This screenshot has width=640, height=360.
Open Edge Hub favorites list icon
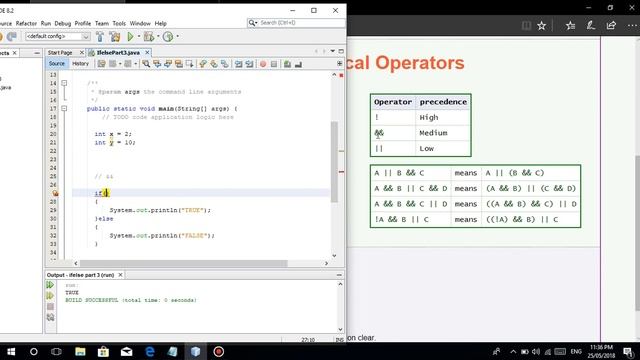570,26
